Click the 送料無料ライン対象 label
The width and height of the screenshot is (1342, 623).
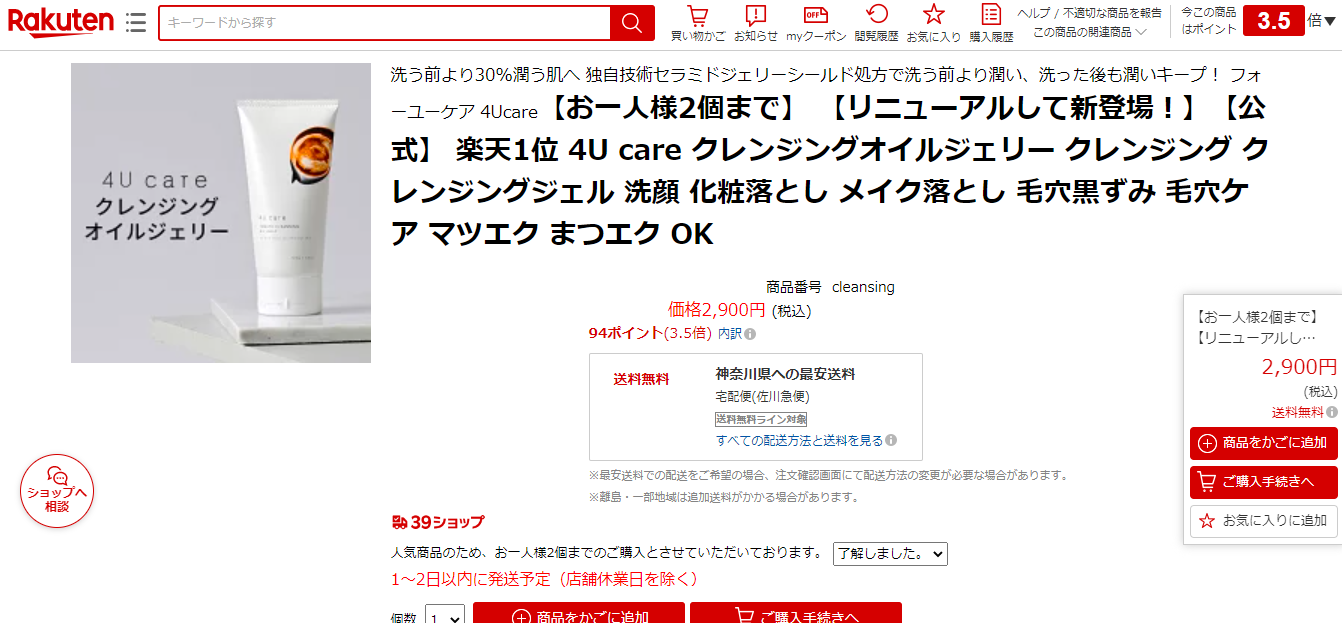pos(761,419)
